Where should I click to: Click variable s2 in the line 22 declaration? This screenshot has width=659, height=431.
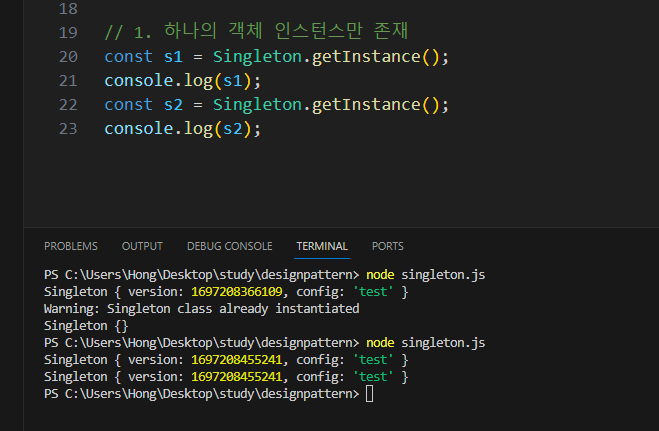(173, 105)
